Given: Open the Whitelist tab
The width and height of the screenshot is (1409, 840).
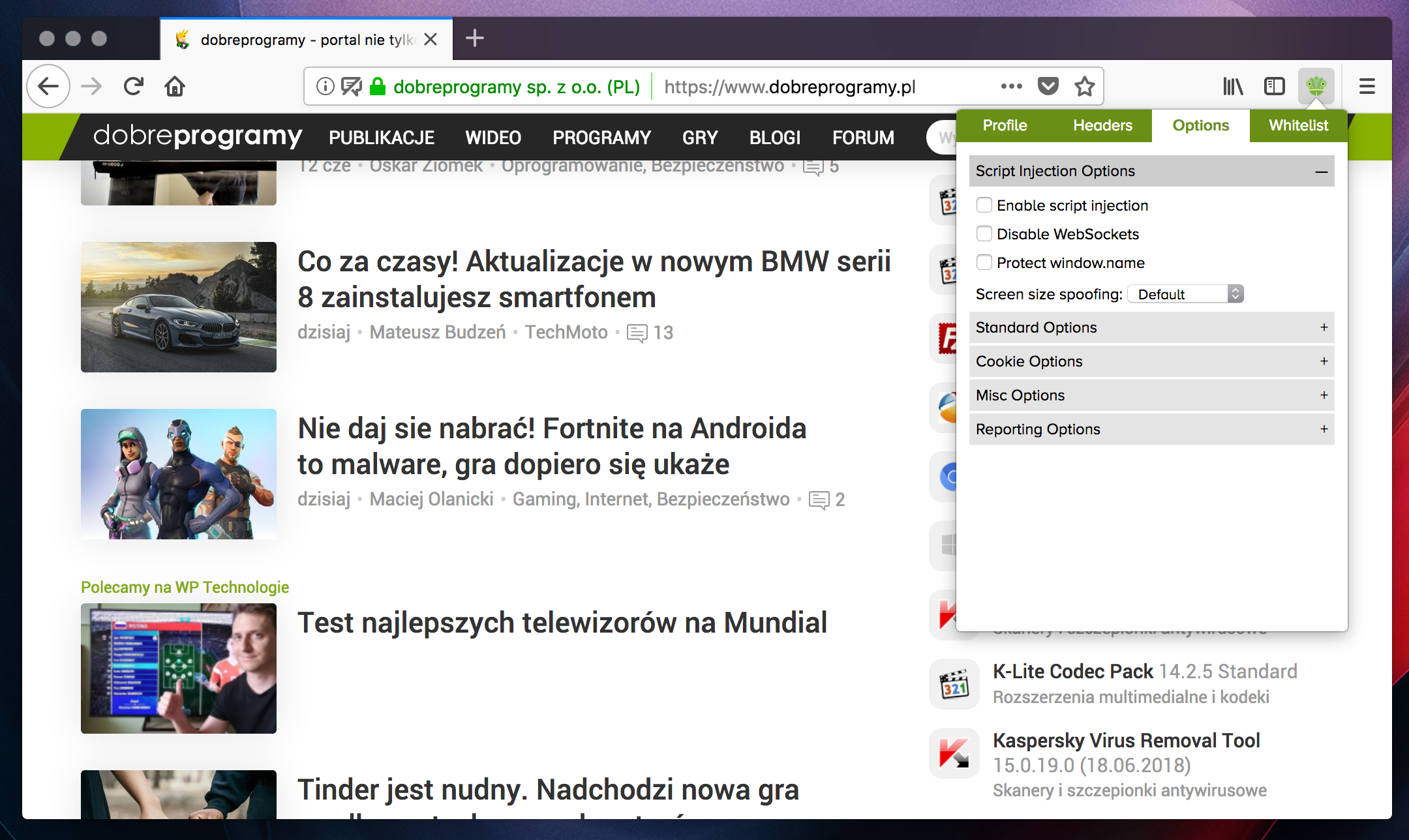Looking at the screenshot, I should tap(1298, 125).
